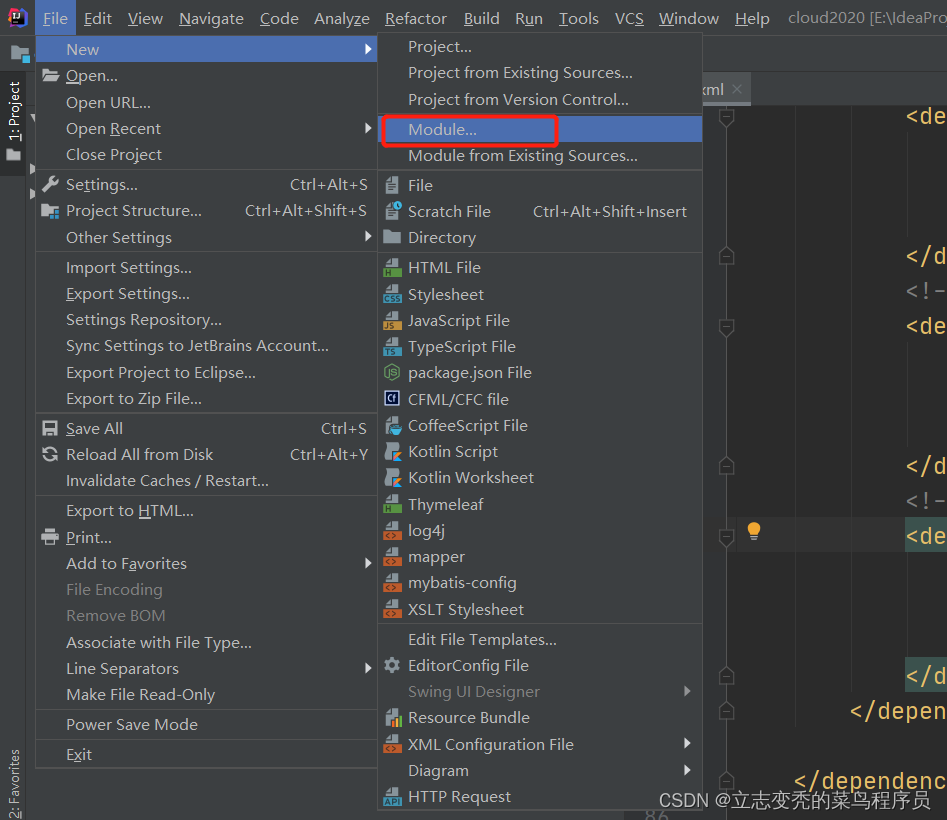
Task: Toggle Power Save Mode
Action: pos(207,725)
